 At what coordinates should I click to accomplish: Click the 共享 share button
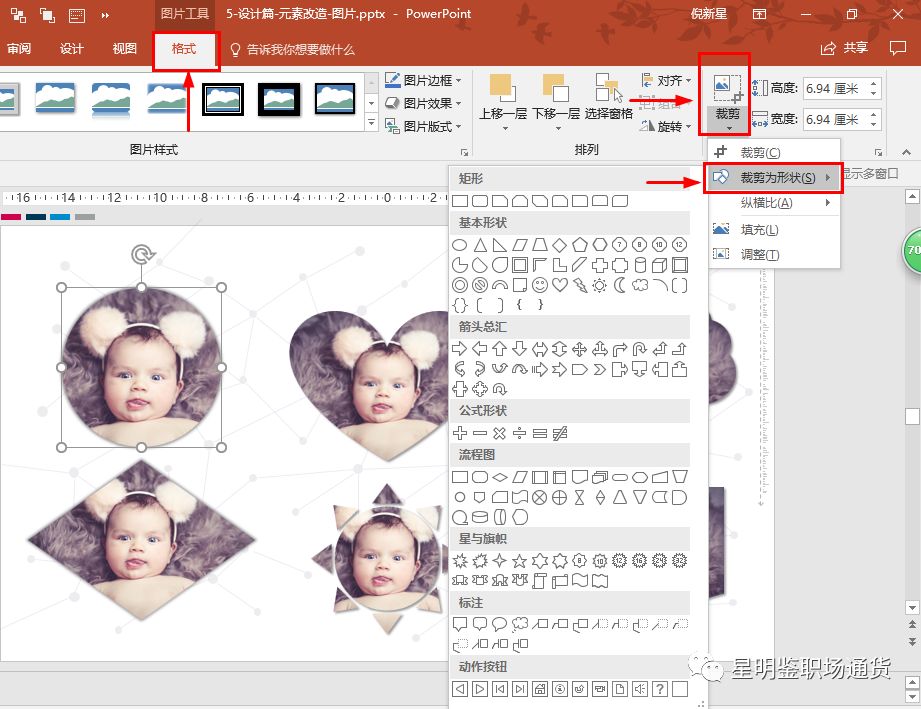pos(845,48)
